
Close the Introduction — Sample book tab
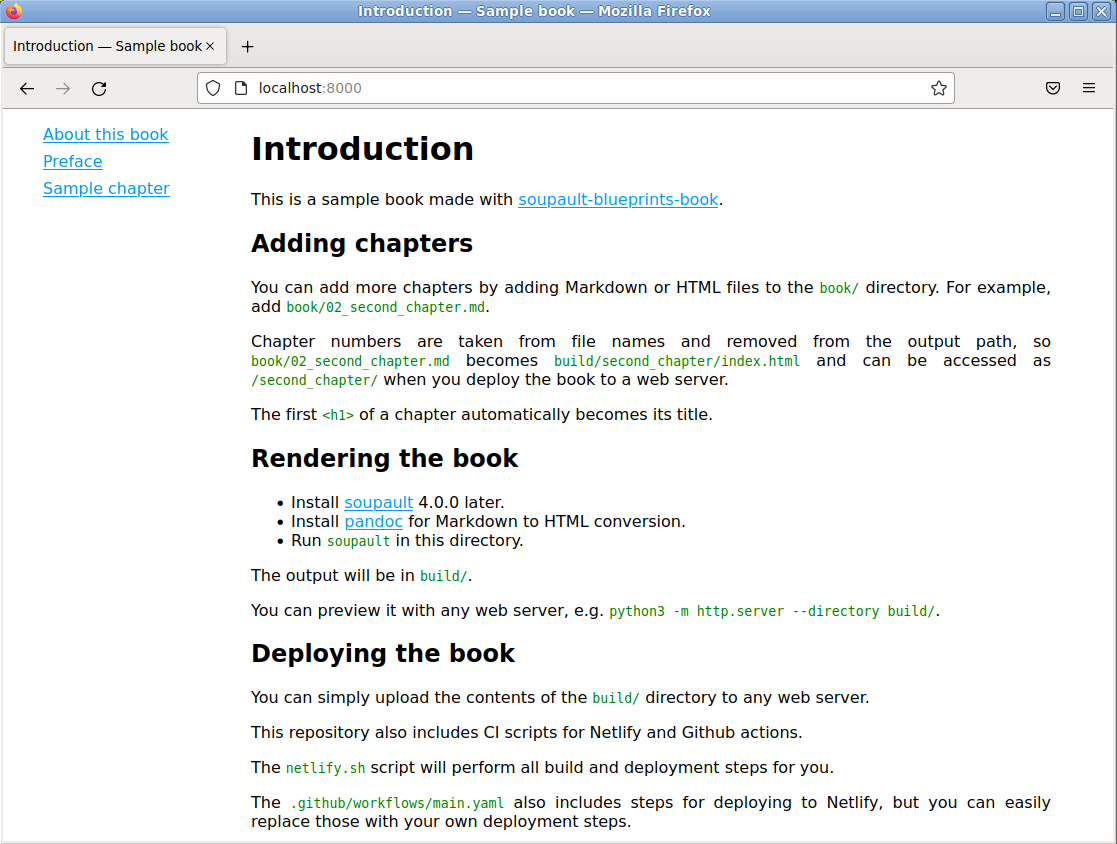pos(211,45)
